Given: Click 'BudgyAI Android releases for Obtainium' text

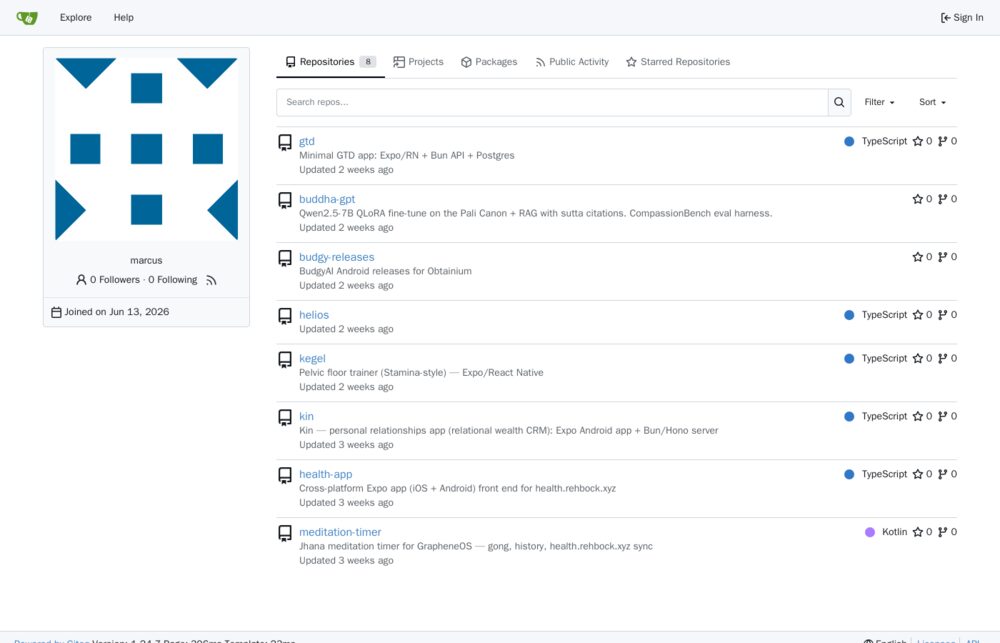Looking at the screenshot, I should [385, 271].
